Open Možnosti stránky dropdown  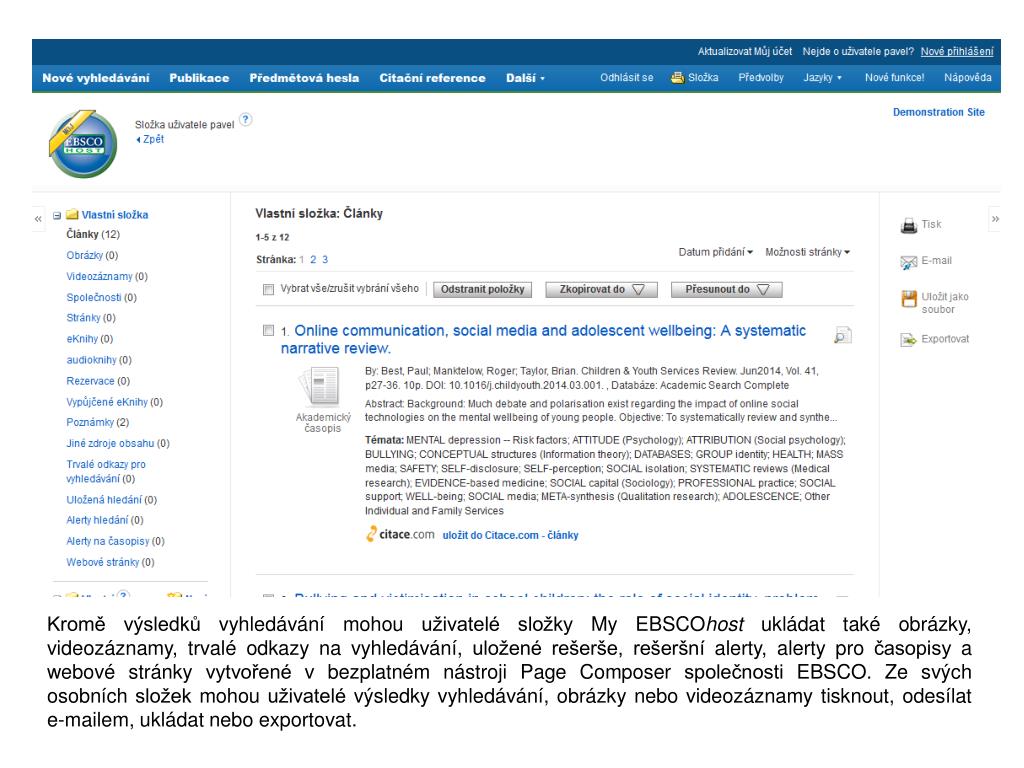pyautogui.click(x=807, y=252)
